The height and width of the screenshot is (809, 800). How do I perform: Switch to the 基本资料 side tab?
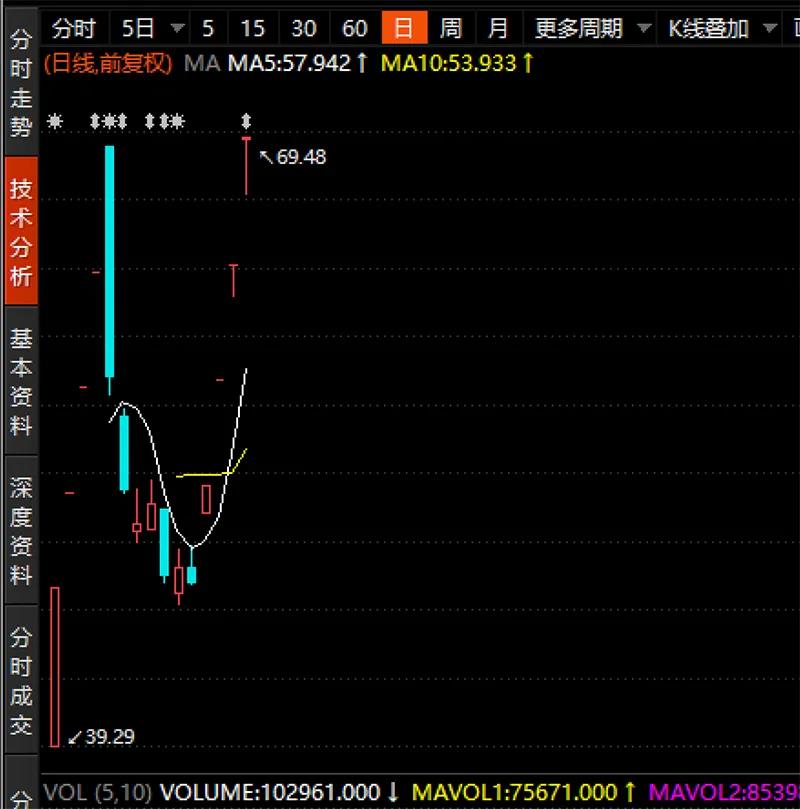(x=21, y=381)
